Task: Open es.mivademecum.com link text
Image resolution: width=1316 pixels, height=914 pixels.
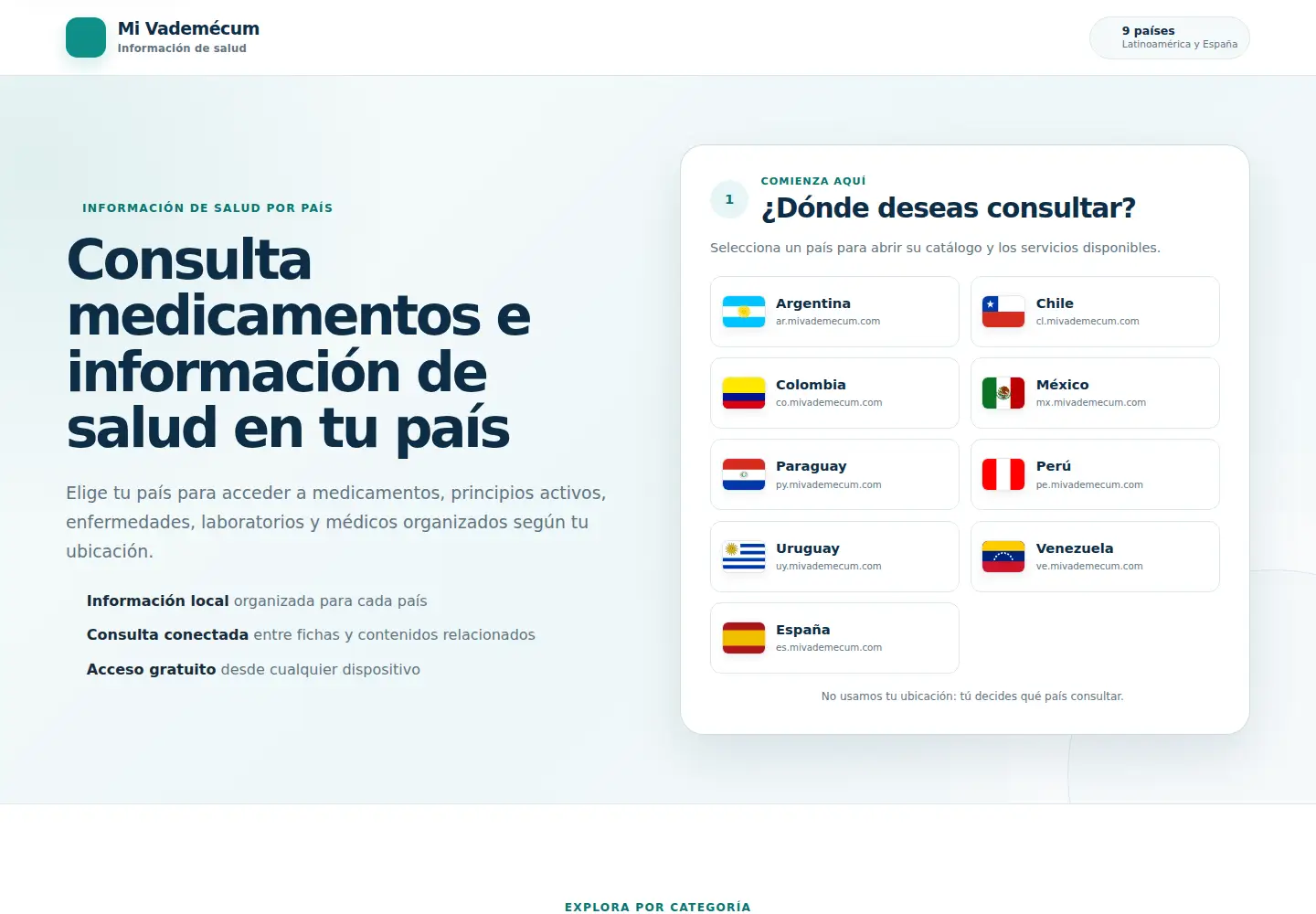Action: point(829,647)
